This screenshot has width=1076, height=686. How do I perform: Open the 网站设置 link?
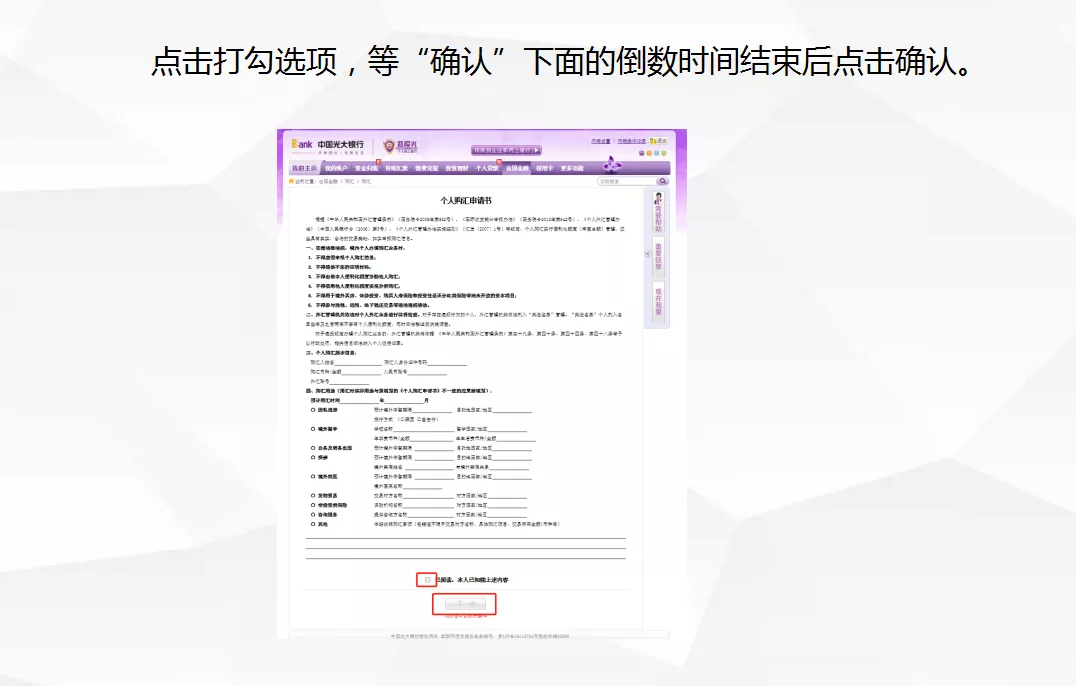tap(600, 141)
